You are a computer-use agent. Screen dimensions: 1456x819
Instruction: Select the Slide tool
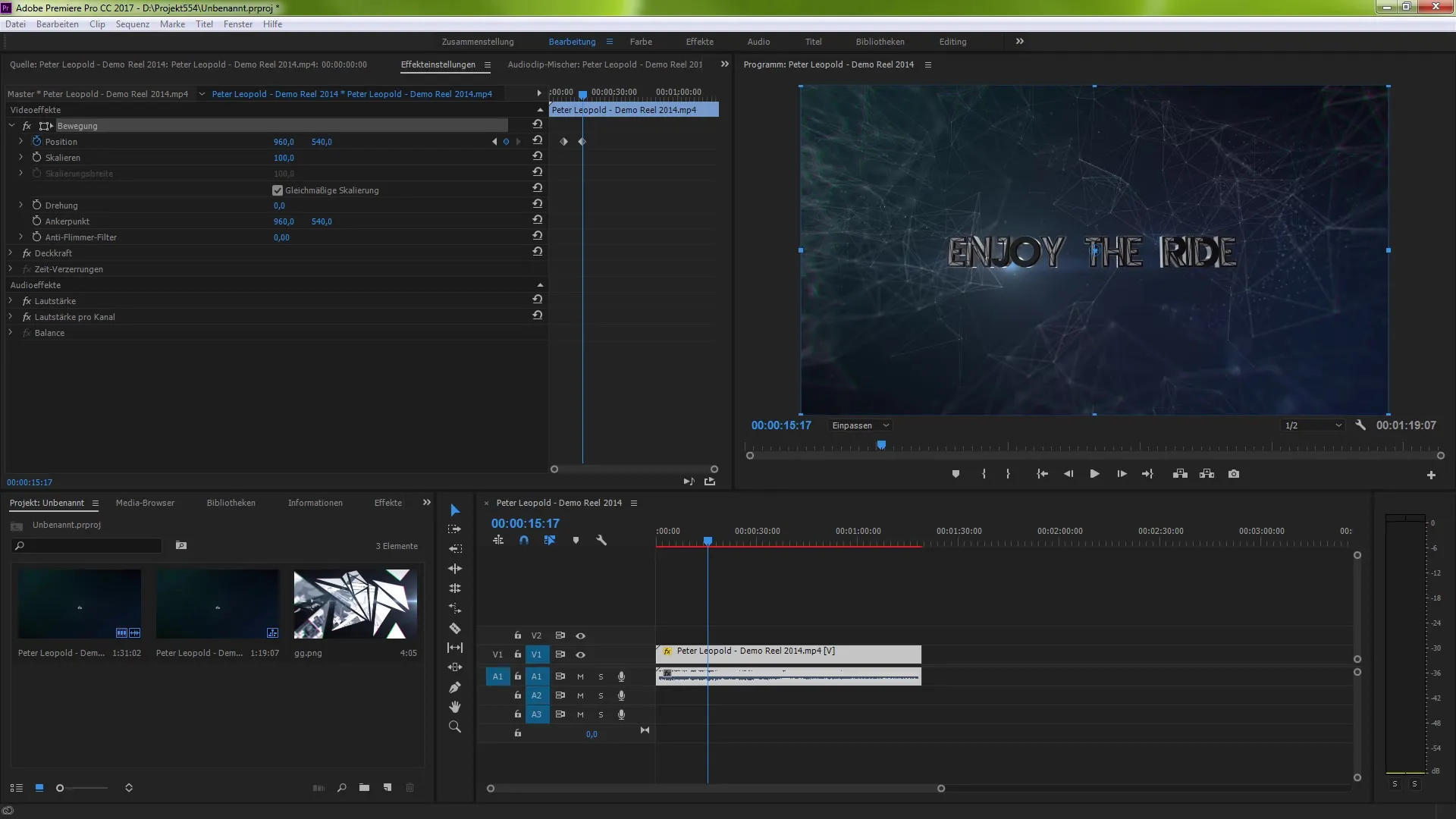455,667
